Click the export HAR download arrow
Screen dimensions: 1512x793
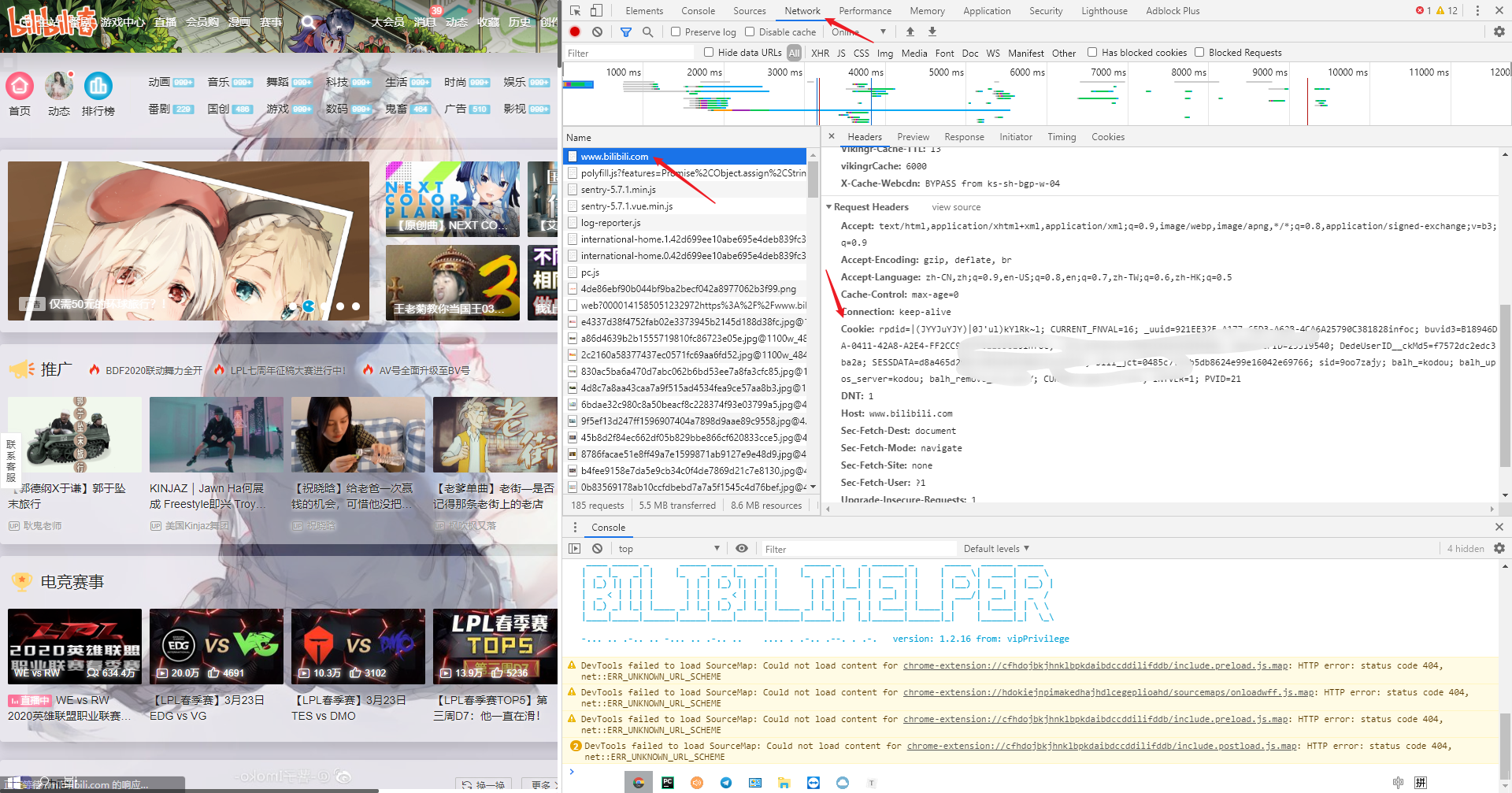tap(932, 31)
